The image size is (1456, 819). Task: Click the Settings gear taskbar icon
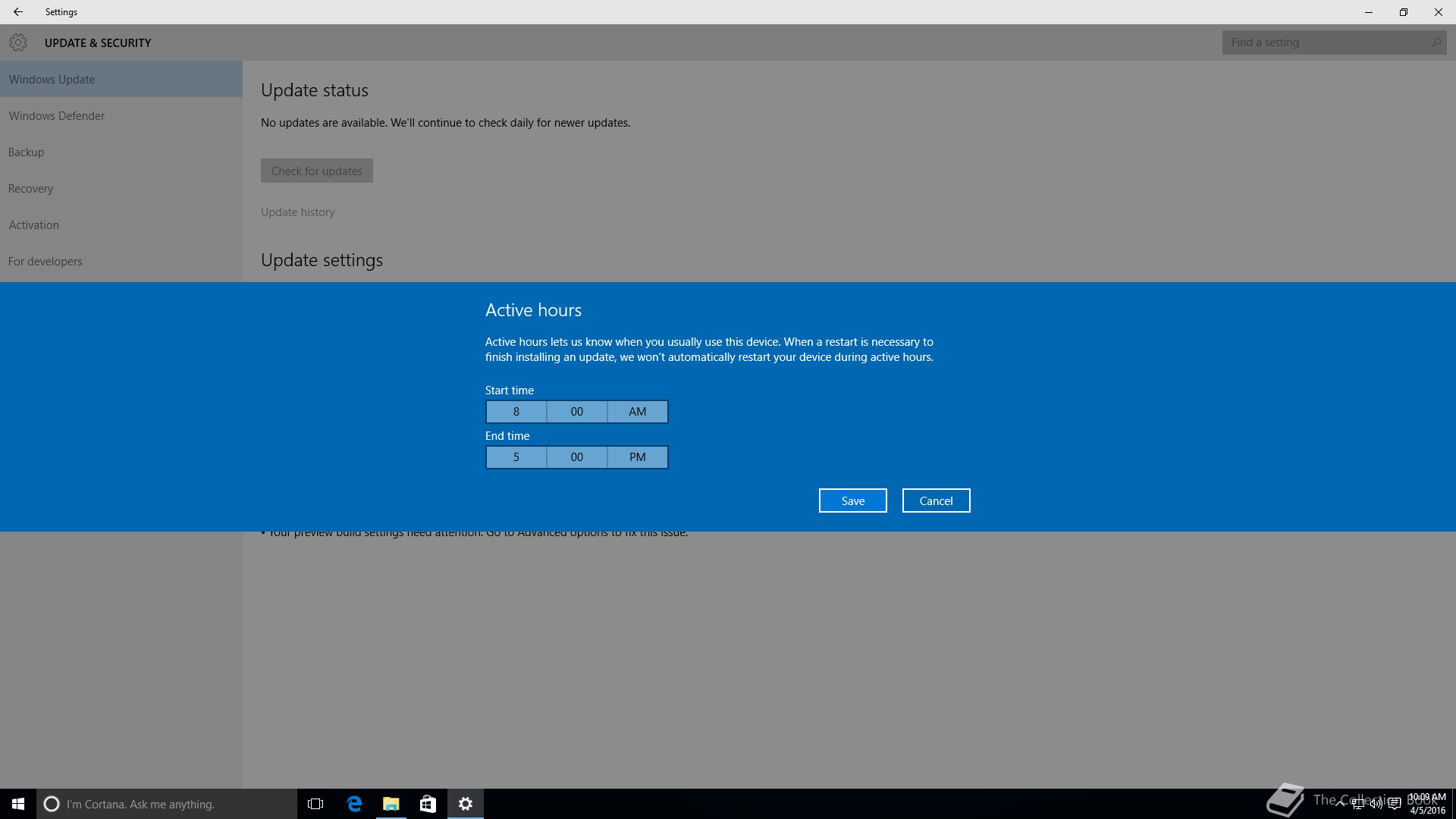tap(466, 804)
